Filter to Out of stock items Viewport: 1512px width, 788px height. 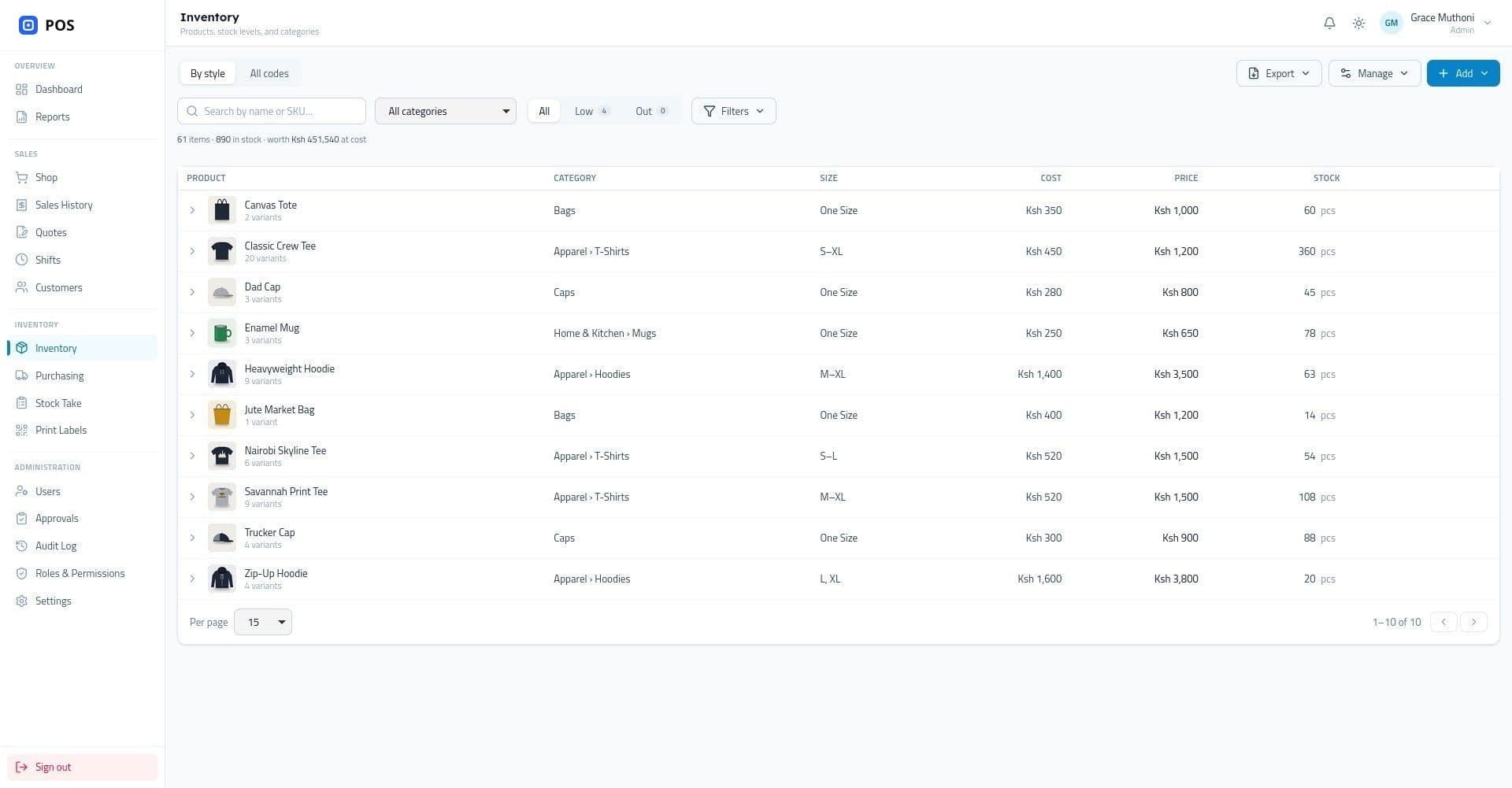[651, 111]
